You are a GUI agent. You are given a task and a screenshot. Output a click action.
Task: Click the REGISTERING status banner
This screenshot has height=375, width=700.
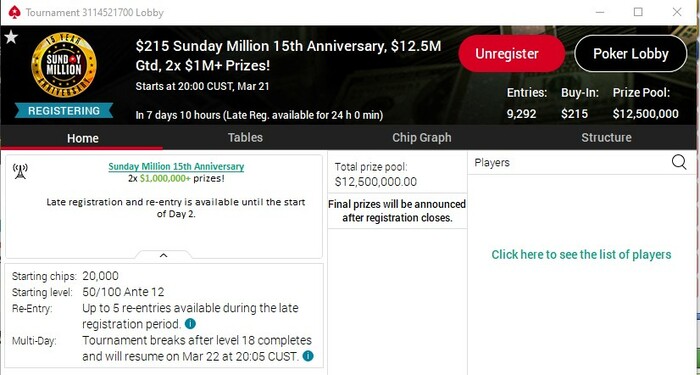[64, 111]
